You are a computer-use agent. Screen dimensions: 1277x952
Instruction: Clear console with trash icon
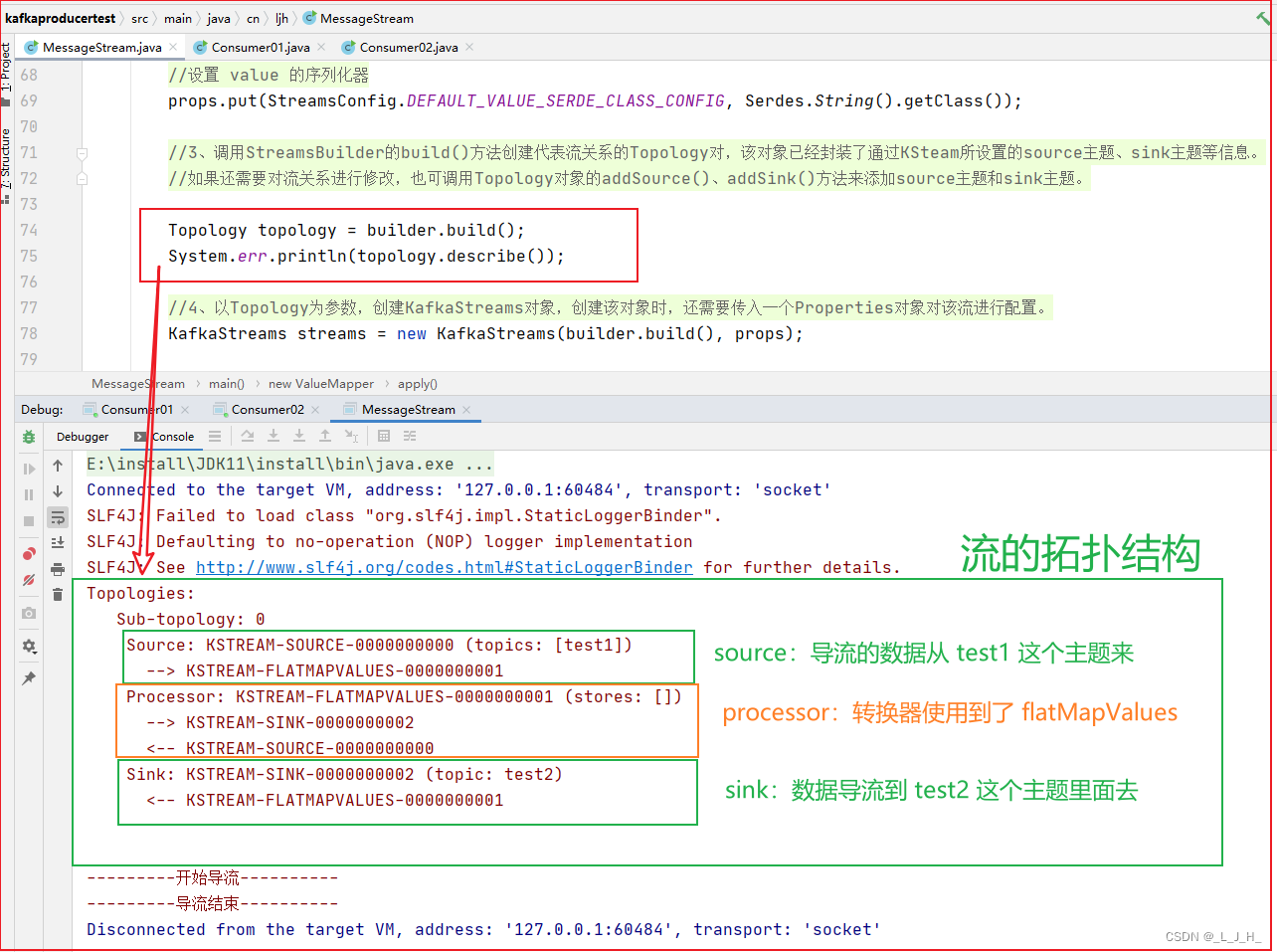point(58,595)
